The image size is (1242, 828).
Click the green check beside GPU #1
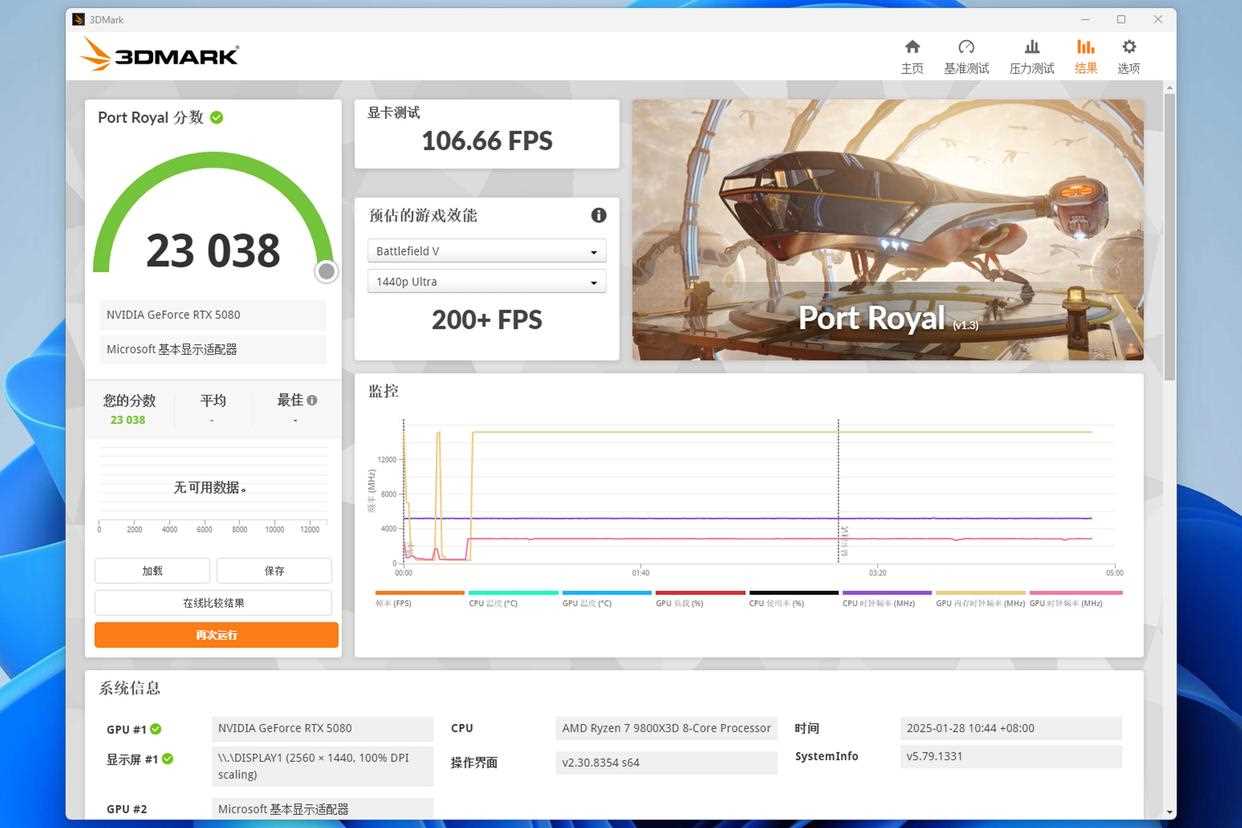click(156, 729)
